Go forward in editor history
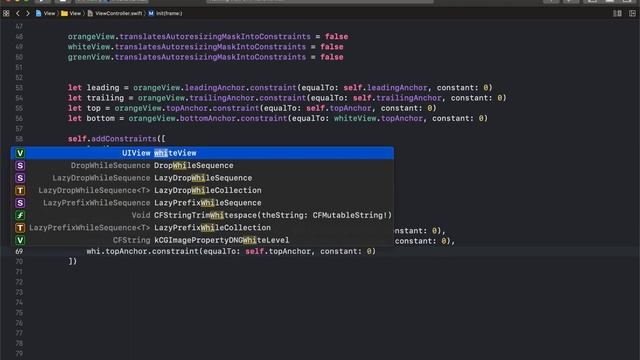The image size is (640, 360). [x=28, y=13]
